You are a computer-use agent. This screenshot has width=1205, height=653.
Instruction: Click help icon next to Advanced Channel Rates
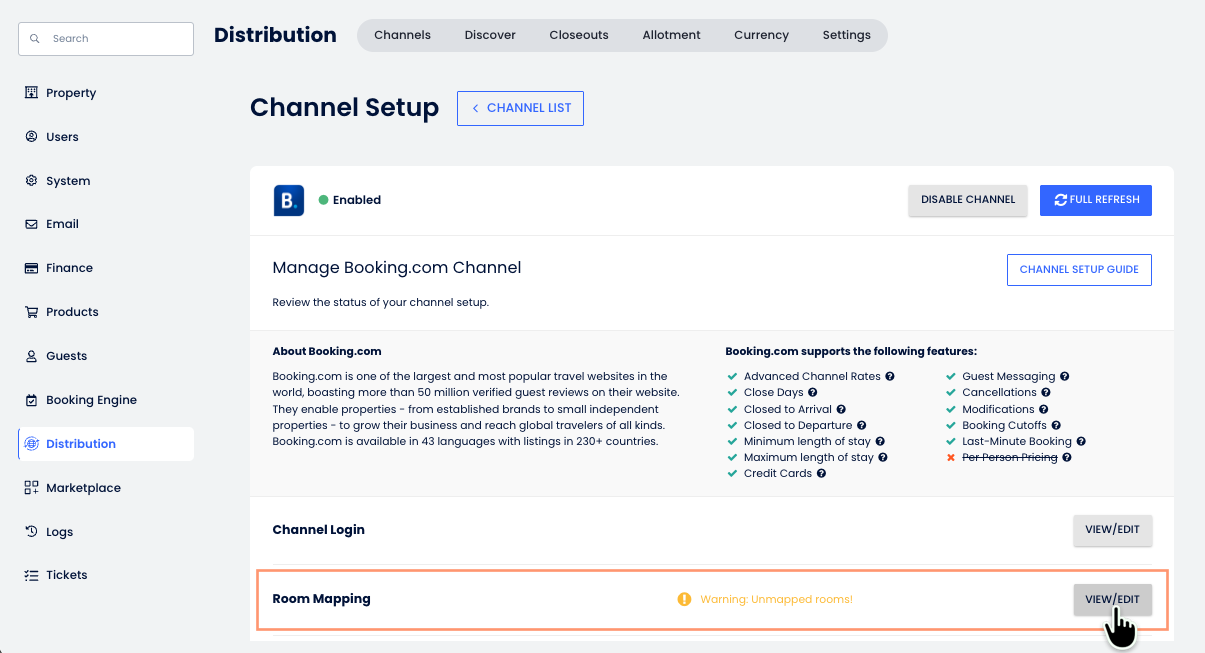pyautogui.click(x=890, y=377)
